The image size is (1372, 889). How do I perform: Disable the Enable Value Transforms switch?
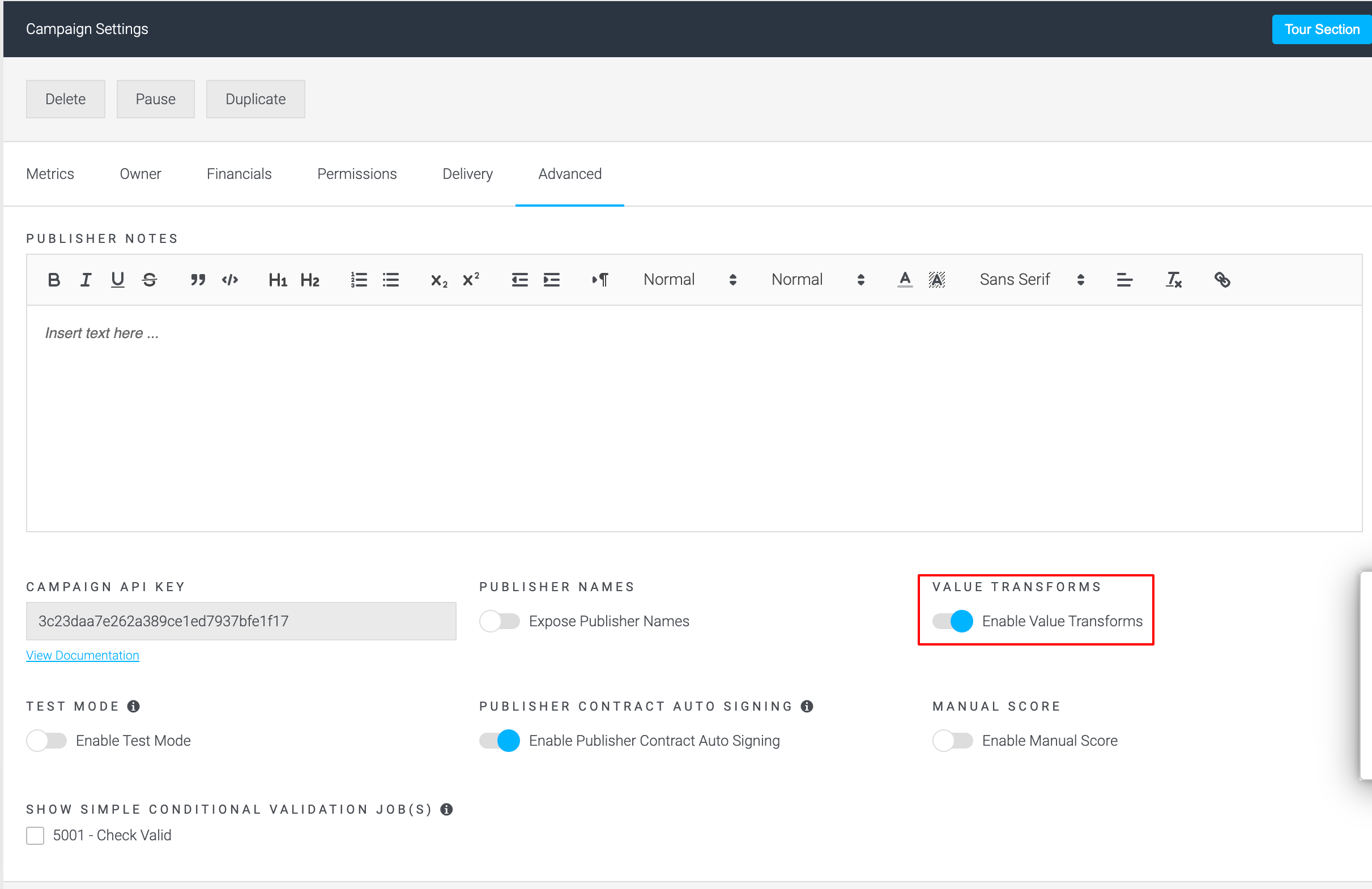952,621
